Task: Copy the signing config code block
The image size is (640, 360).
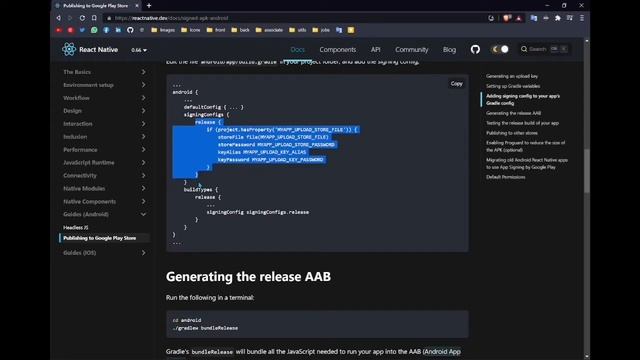Action: coord(456,84)
